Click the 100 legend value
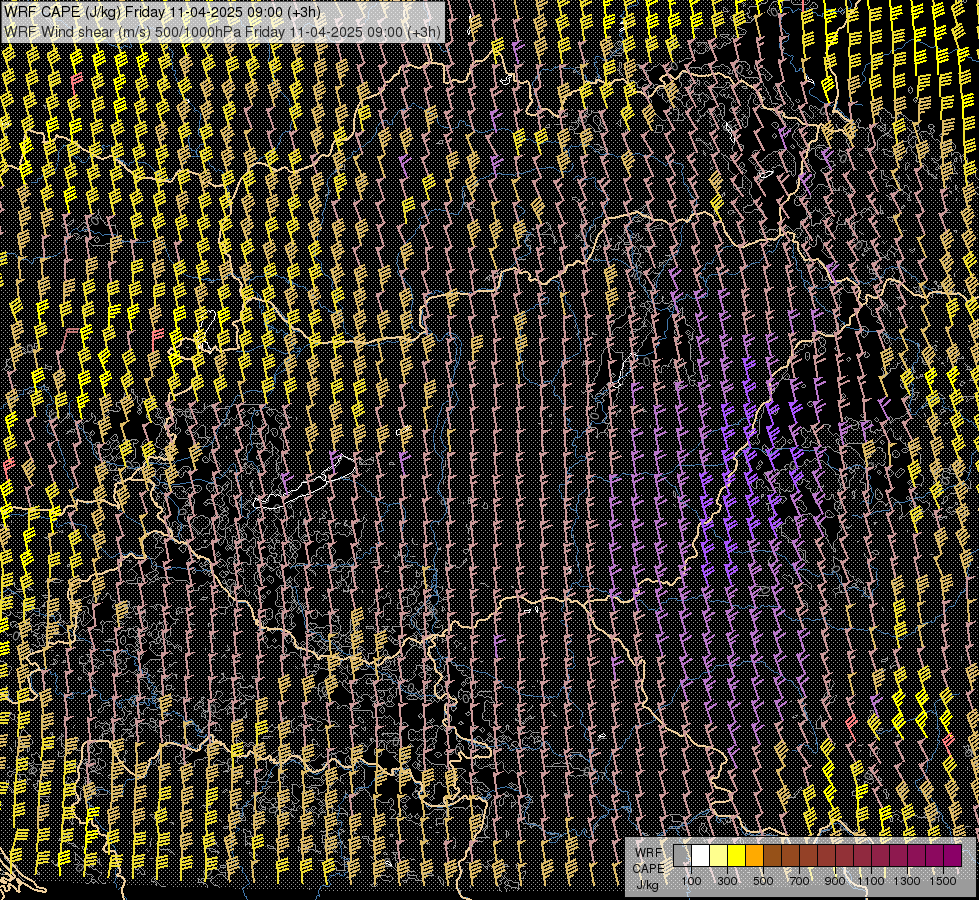The height and width of the screenshot is (900, 979). (x=691, y=881)
